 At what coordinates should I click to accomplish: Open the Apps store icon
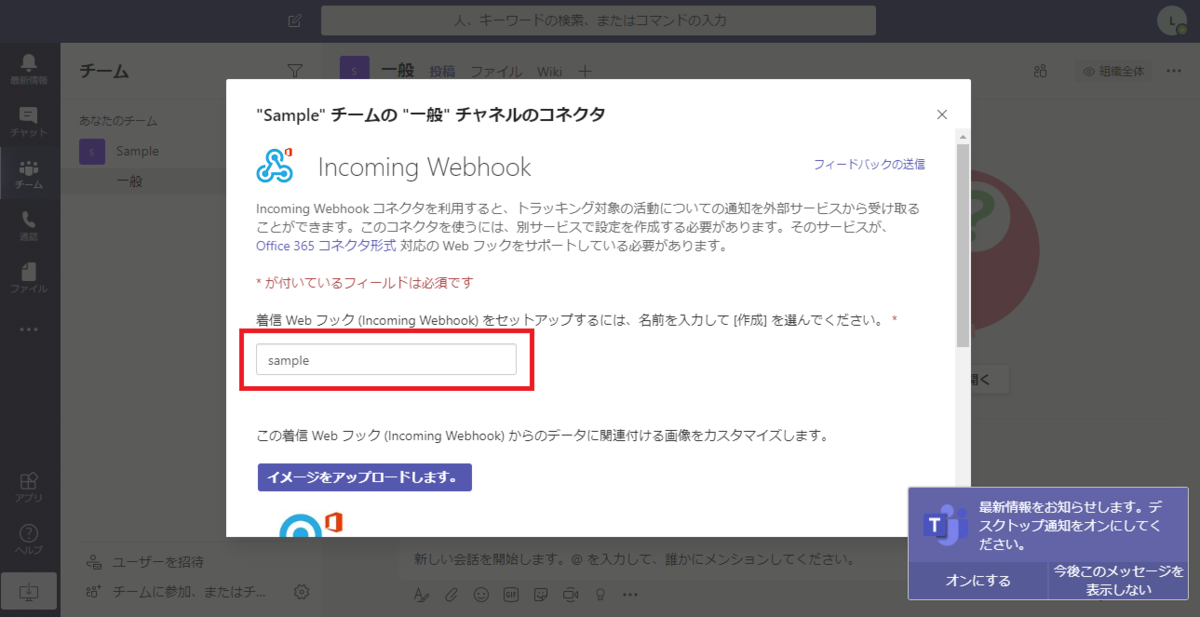click(29, 486)
